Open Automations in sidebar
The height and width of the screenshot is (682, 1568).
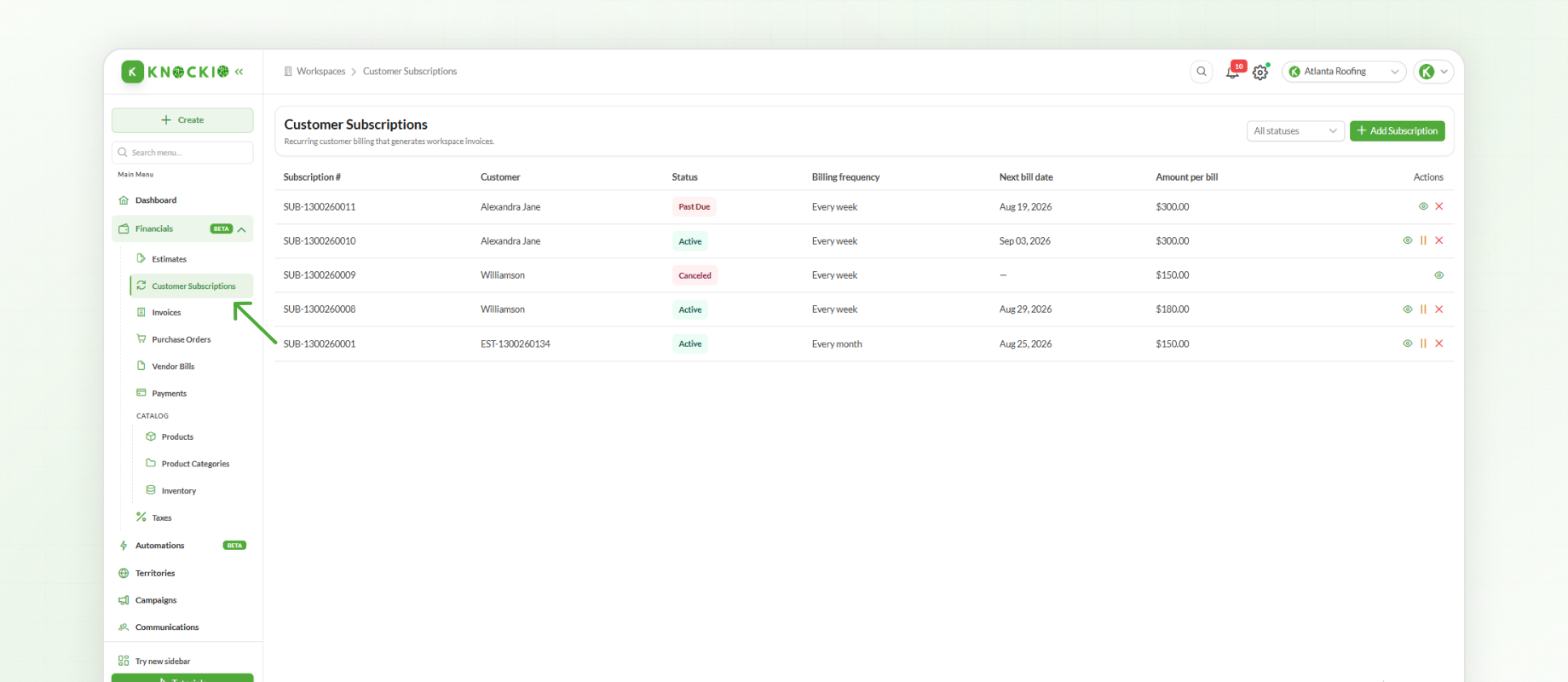(x=182, y=546)
